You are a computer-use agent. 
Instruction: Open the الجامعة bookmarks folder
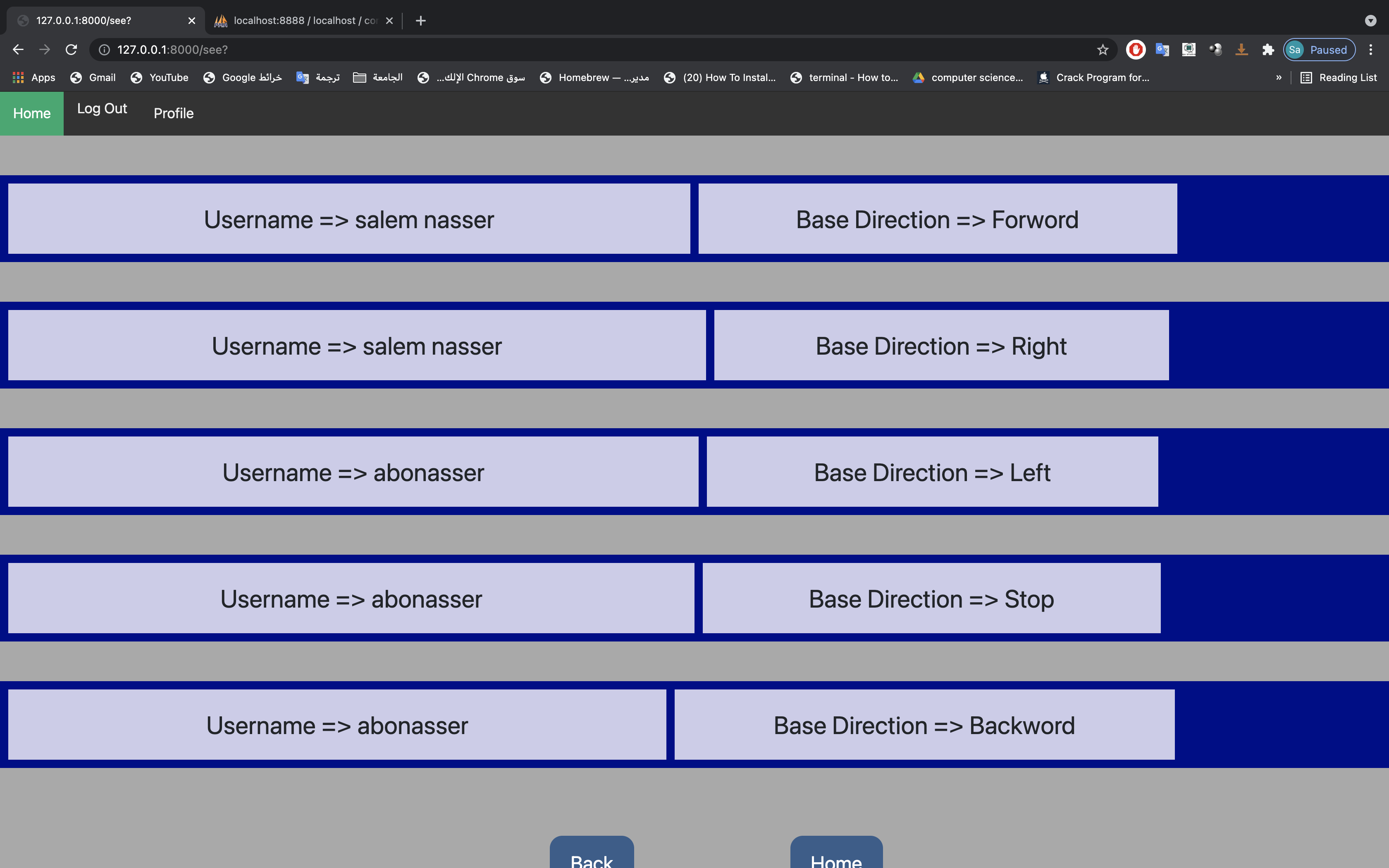[x=378, y=78]
